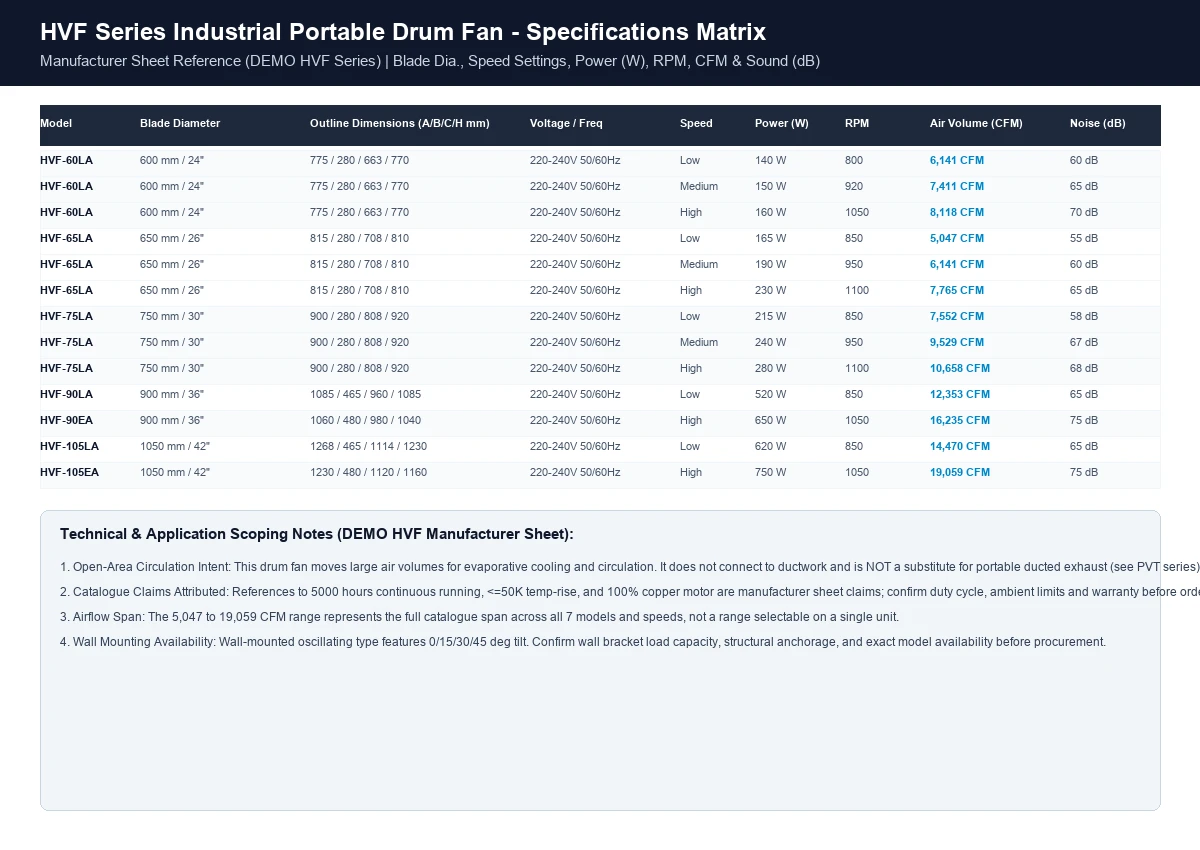Click the Speed column header
Image resolution: width=1200 pixels, height=850 pixels.
pos(696,124)
